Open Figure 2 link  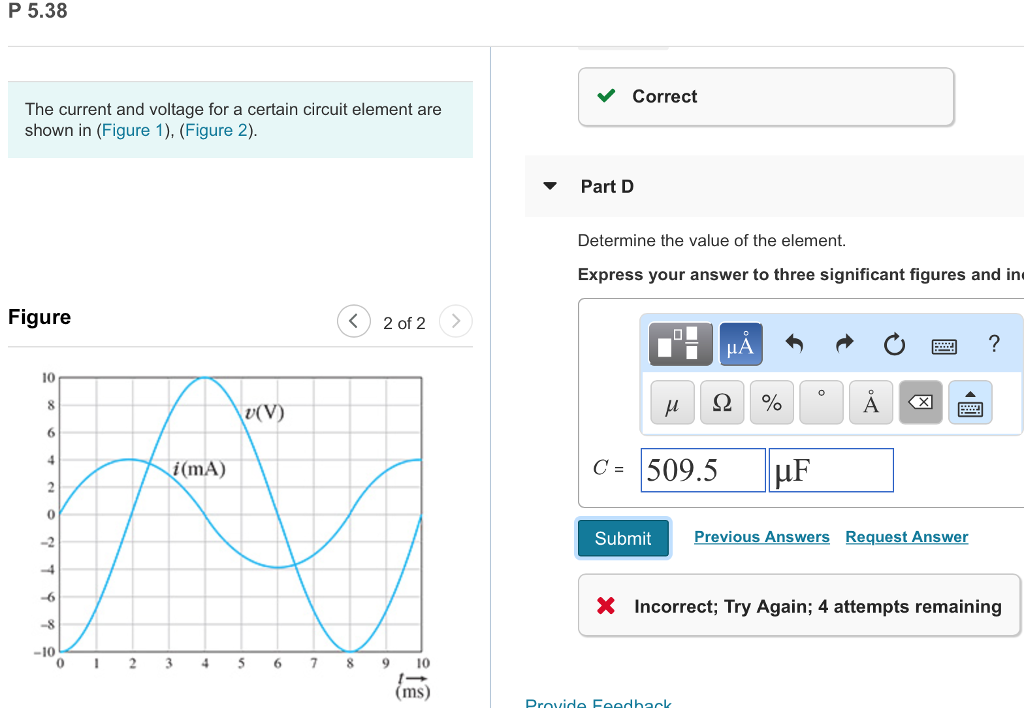click(x=215, y=130)
